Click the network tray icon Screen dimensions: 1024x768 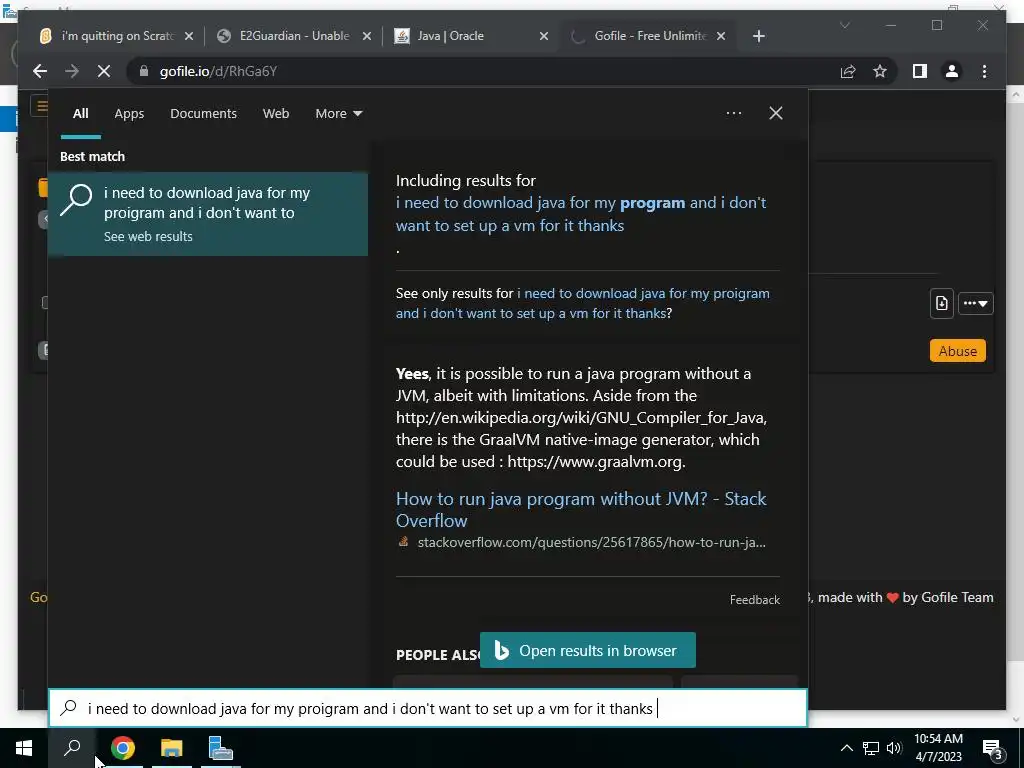click(x=871, y=748)
